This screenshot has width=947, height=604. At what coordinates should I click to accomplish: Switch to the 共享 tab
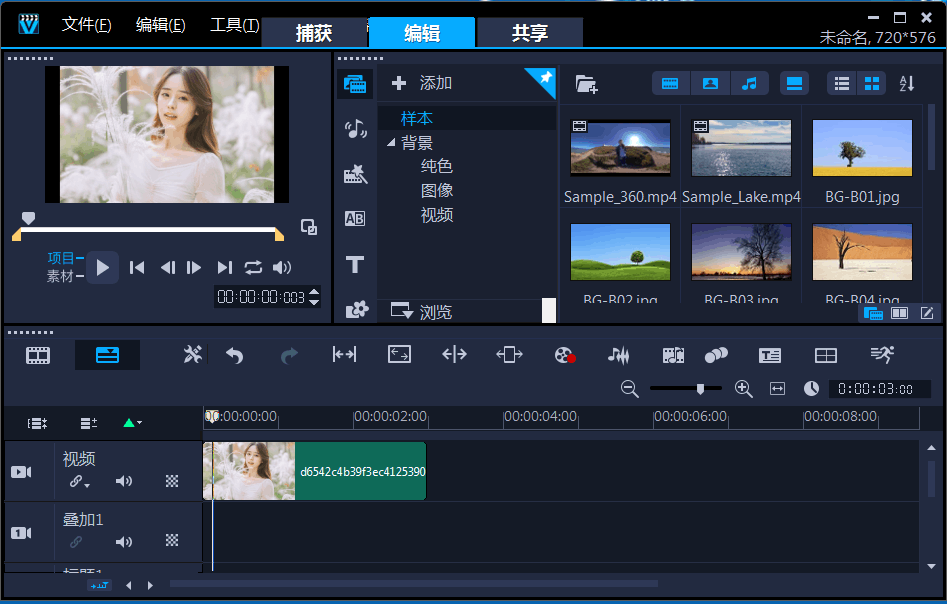(x=530, y=32)
